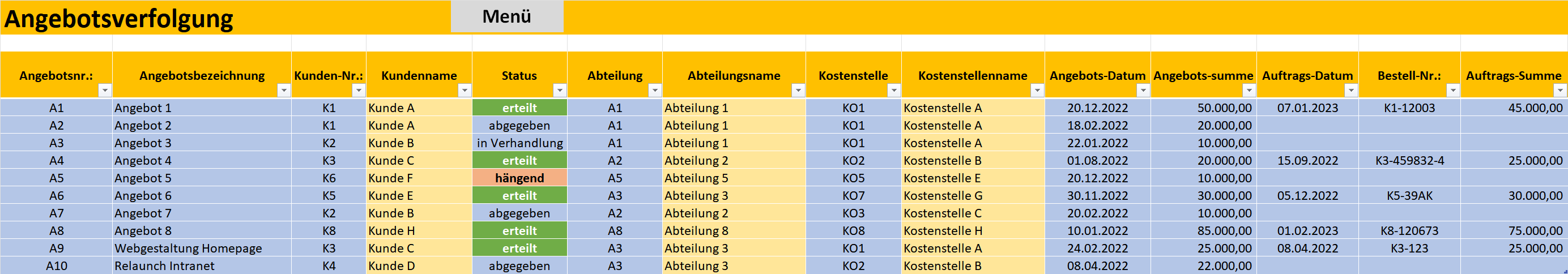This screenshot has height=274, width=1568.
Task: Select the green erteilt status for Angebot 1
Action: [519, 108]
